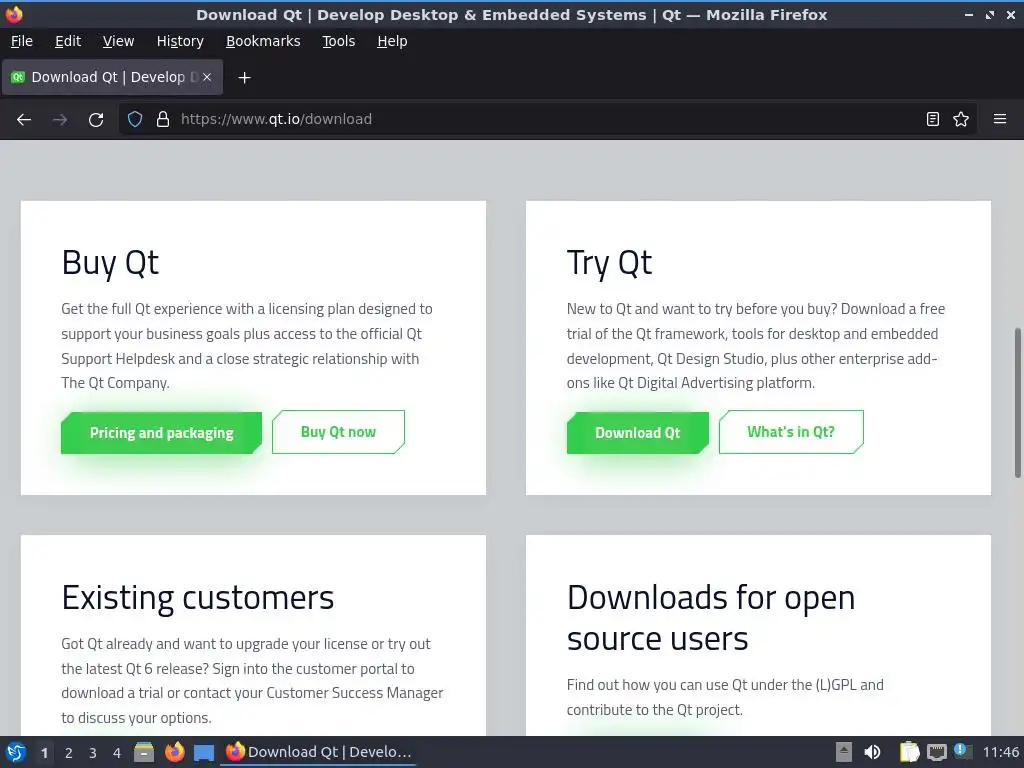Launch Firefox from taskbar quick launcher

pos(174,752)
